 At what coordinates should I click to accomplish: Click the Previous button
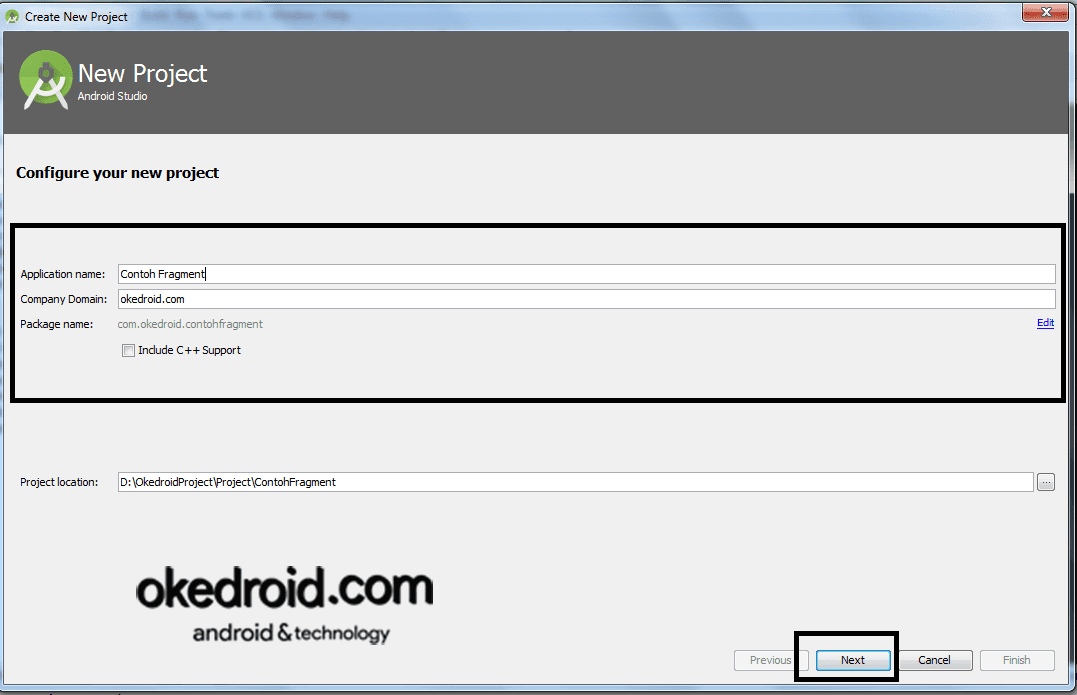(x=770, y=660)
